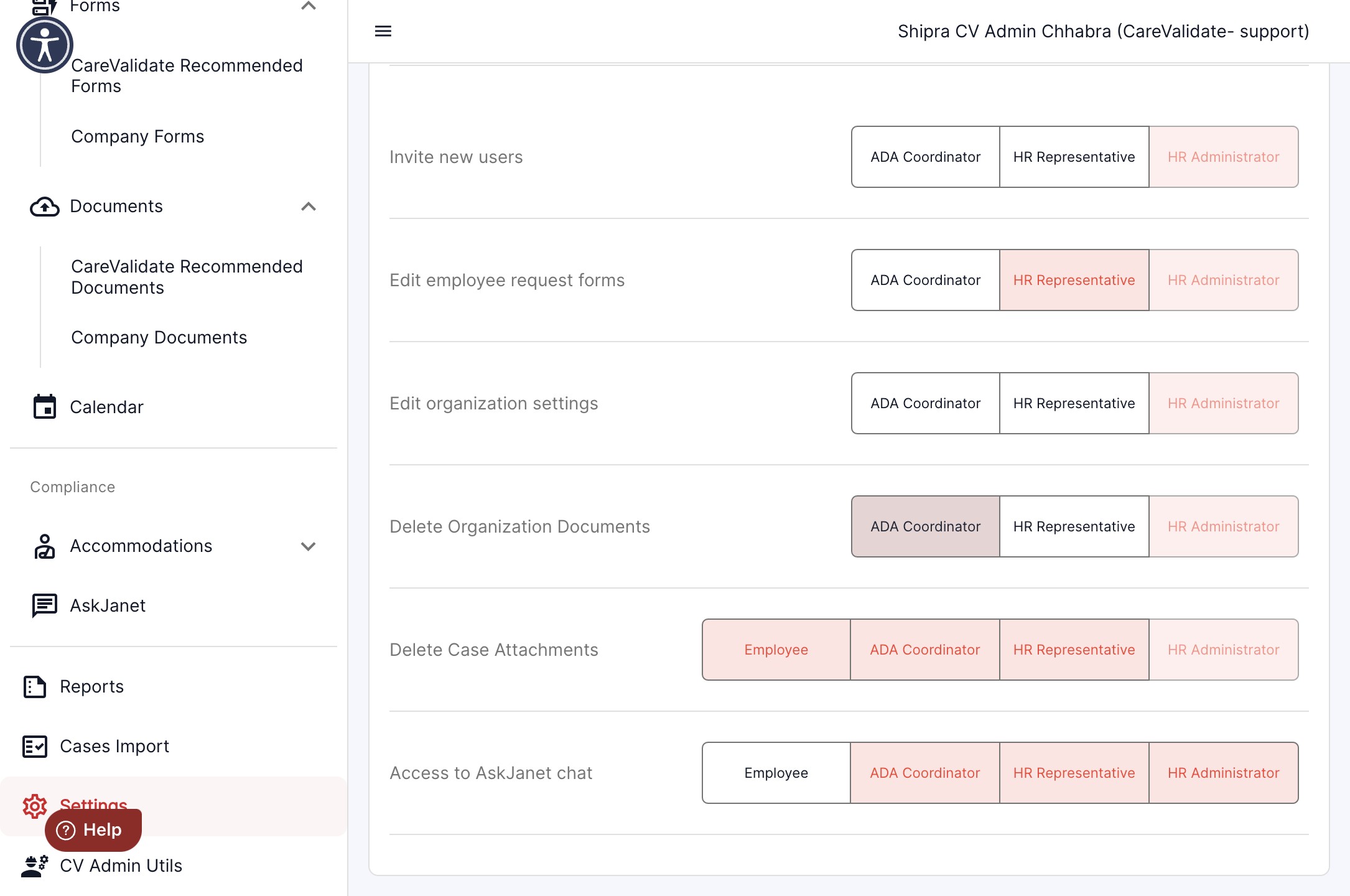
Task: Collapse the Documents section chevron
Action: point(309,207)
